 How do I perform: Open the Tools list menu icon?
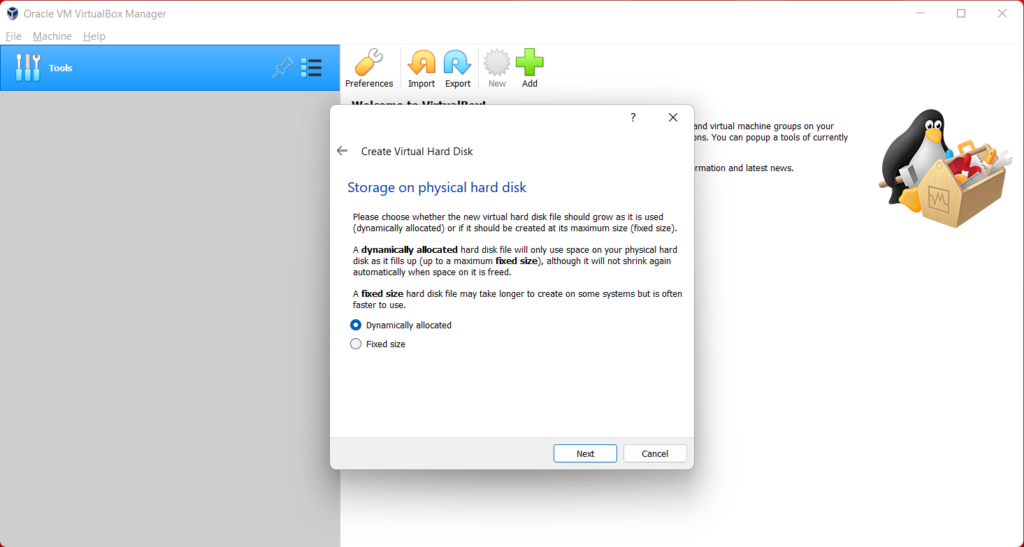(x=312, y=67)
